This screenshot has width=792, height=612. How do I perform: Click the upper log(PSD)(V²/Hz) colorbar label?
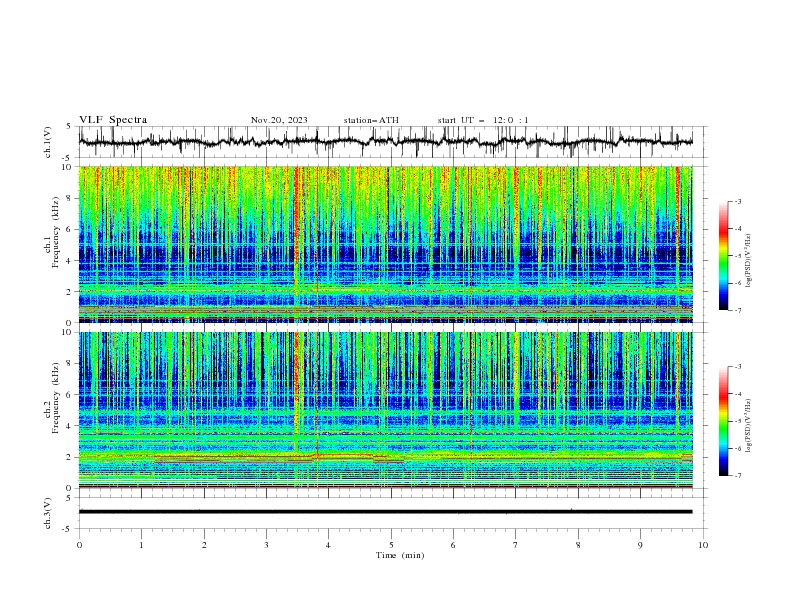[749, 261]
